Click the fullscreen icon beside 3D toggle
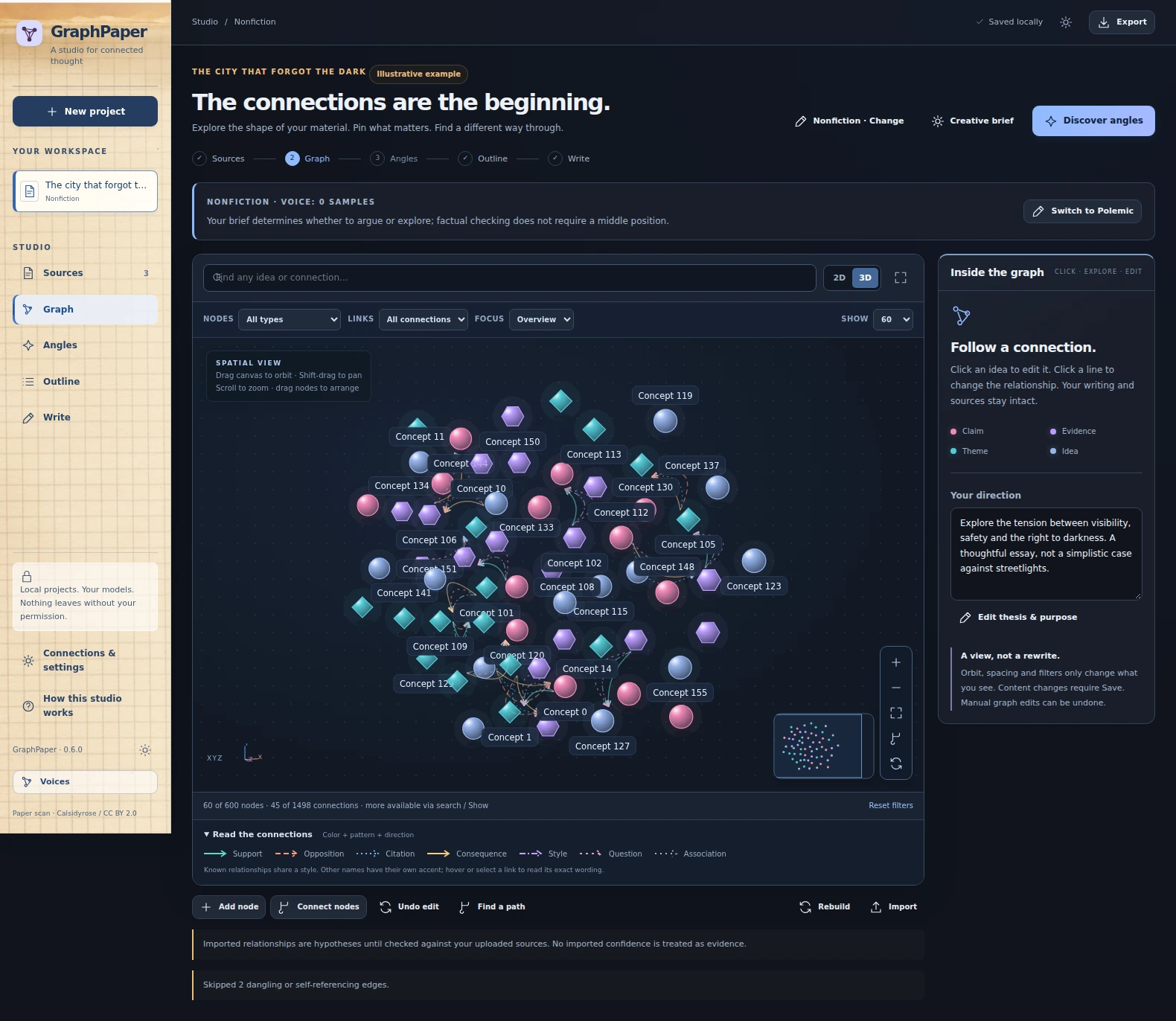The height and width of the screenshot is (1021, 1176). click(x=901, y=278)
